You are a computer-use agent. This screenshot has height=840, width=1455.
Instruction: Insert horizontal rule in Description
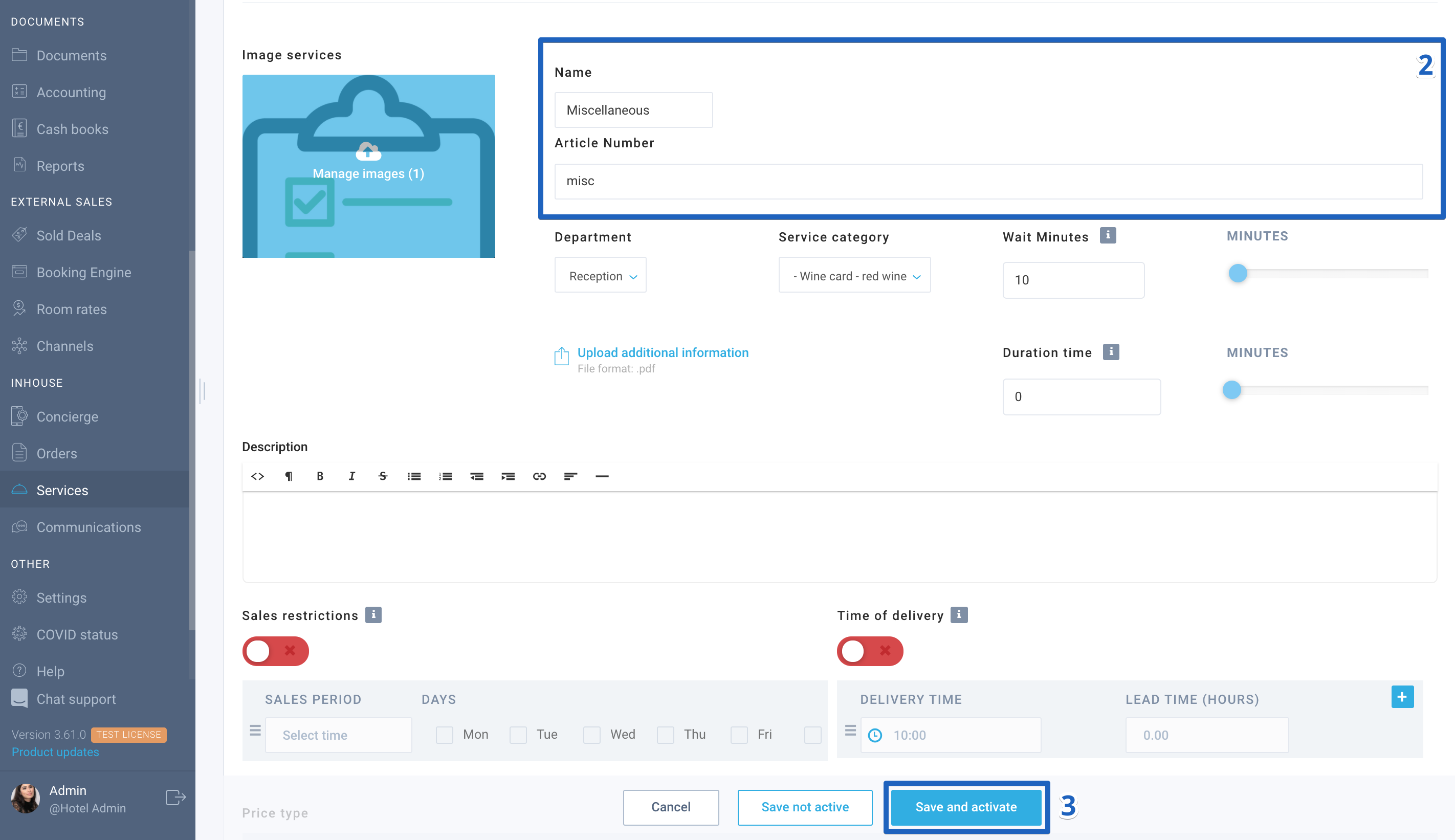602,476
